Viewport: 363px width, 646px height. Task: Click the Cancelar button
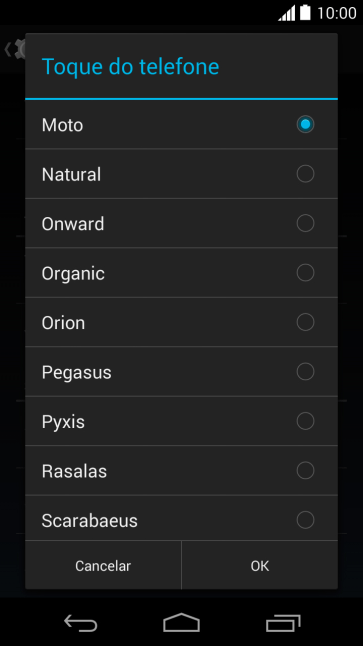[103, 566]
